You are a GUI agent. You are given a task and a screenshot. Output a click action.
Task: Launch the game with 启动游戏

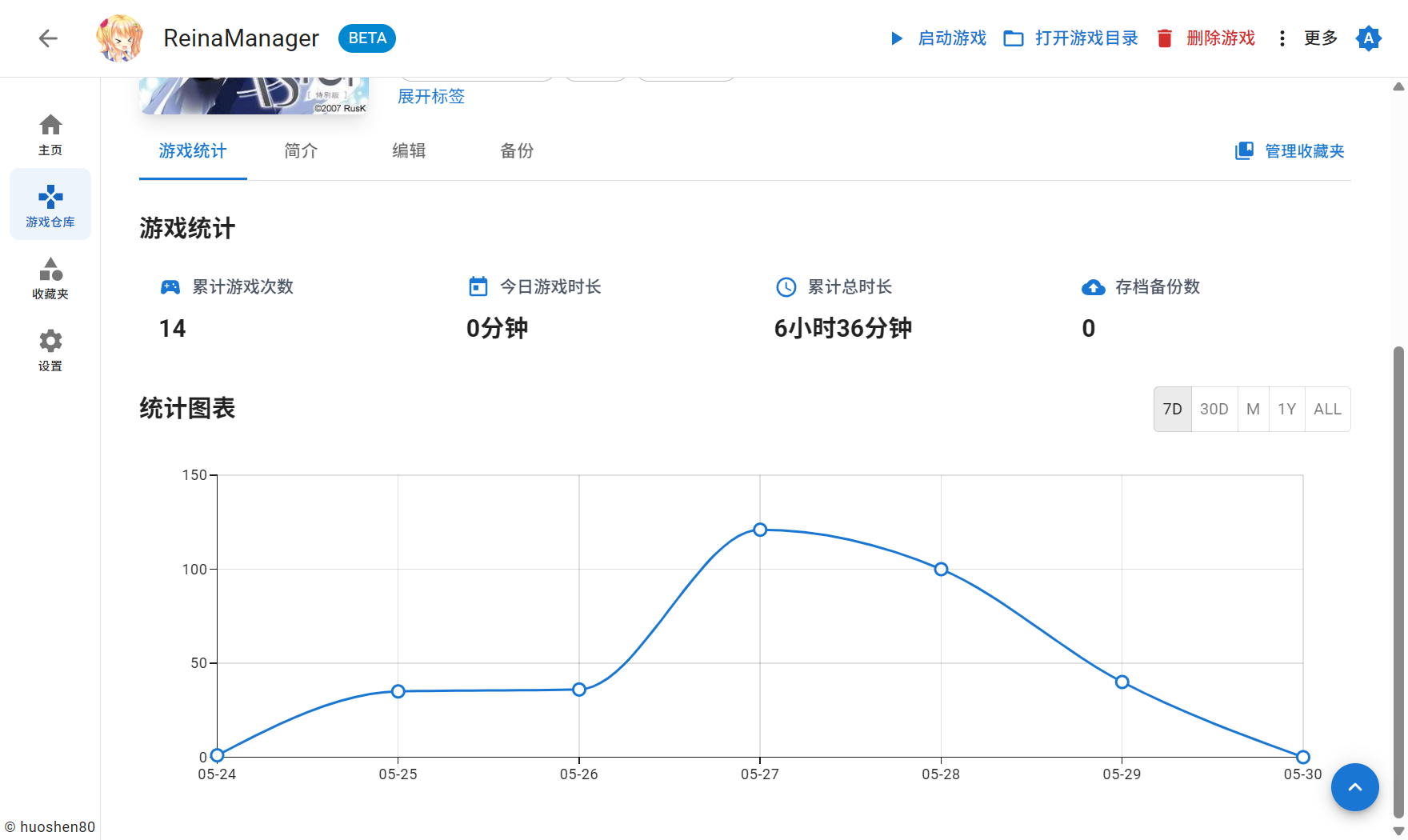pos(938,38)
